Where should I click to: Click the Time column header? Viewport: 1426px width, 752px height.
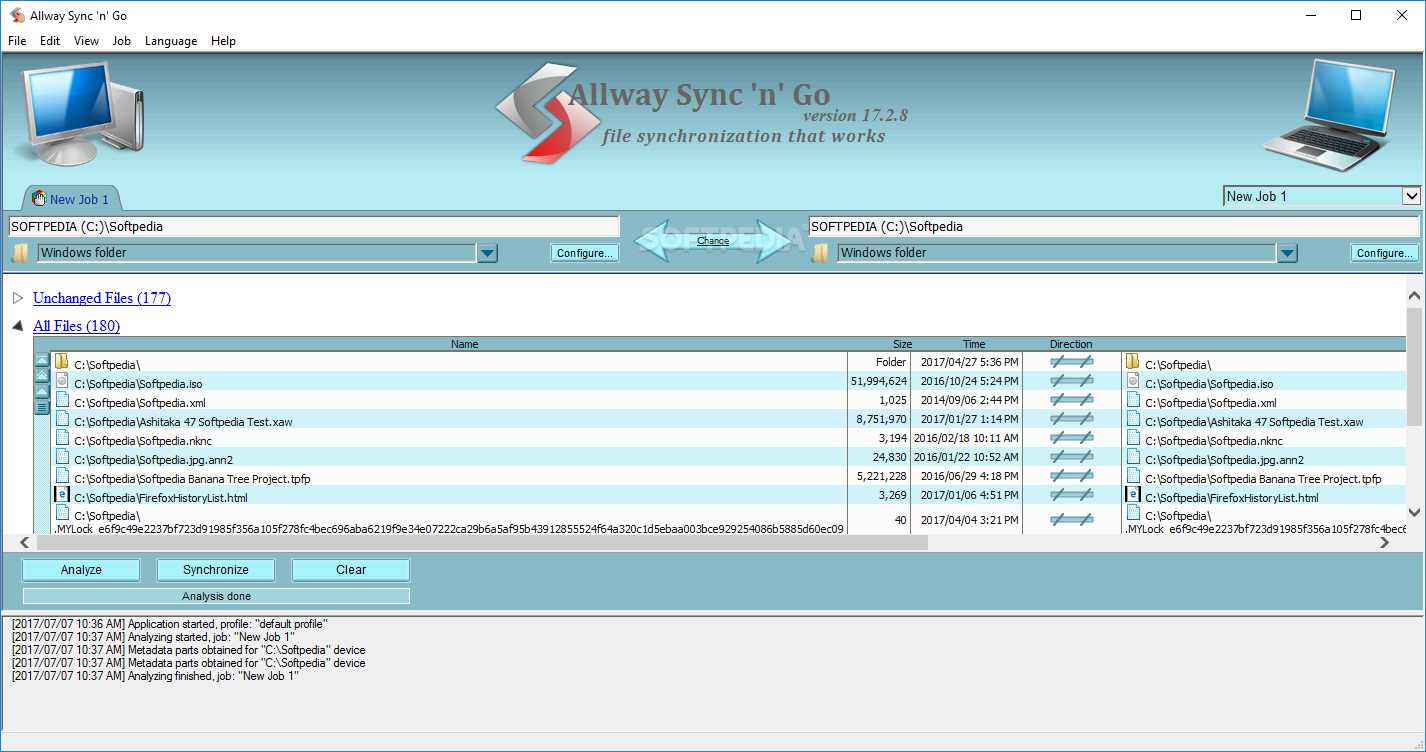click(x=974, y=344)
